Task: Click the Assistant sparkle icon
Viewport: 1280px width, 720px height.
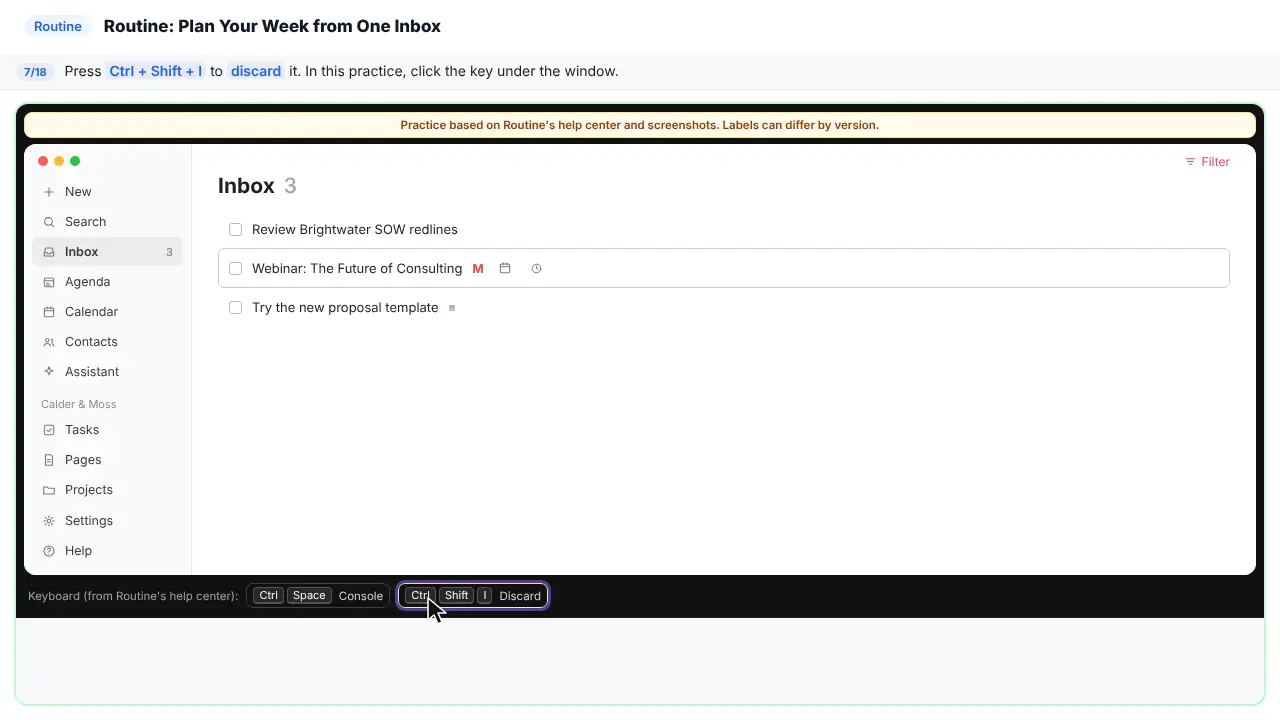Action: coord(49,372)
